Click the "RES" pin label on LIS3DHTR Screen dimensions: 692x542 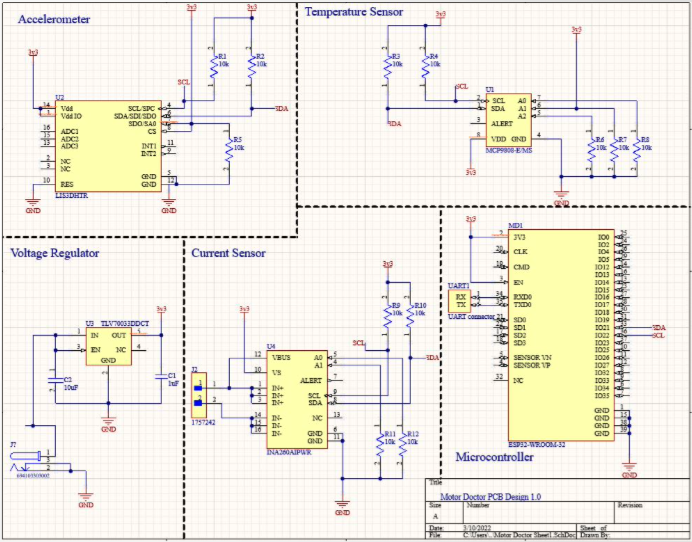click(67, 184)
